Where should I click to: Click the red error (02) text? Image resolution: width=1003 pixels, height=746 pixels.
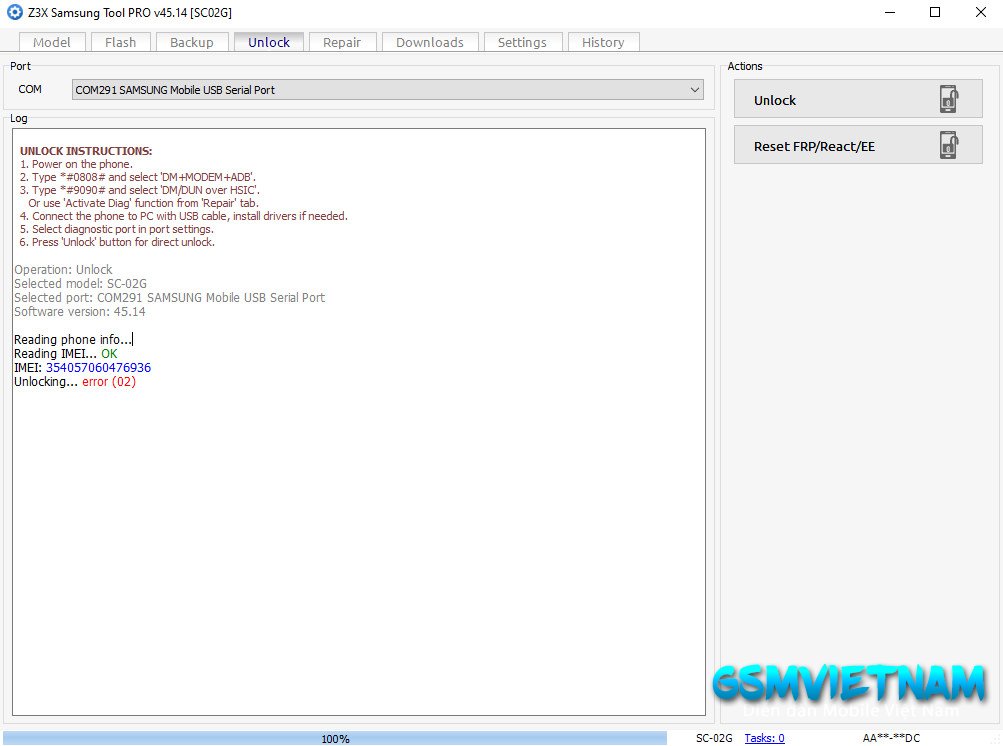pyautogui.click(x=109, y=382)
